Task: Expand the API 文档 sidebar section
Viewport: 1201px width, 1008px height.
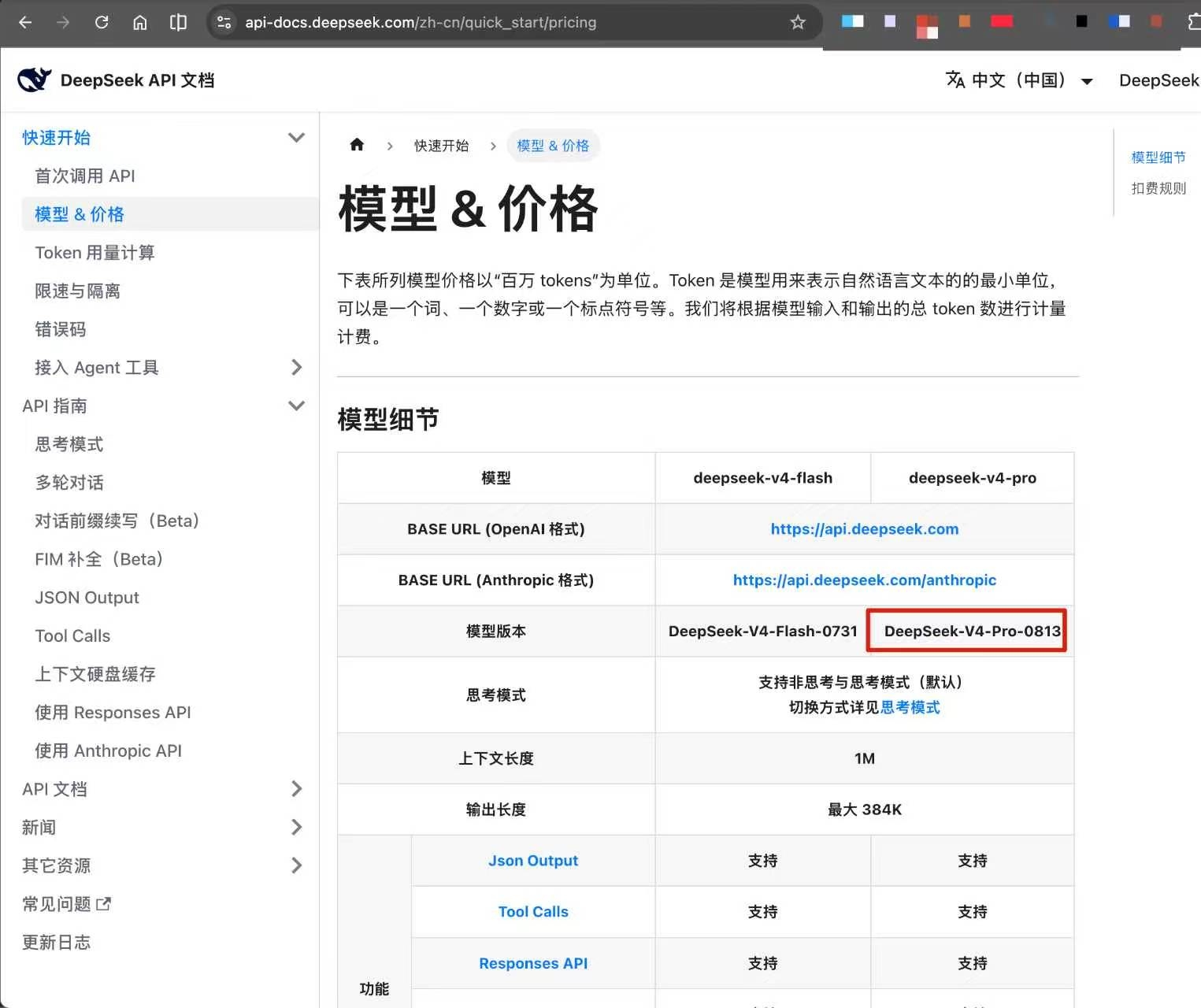Action: 296,788
